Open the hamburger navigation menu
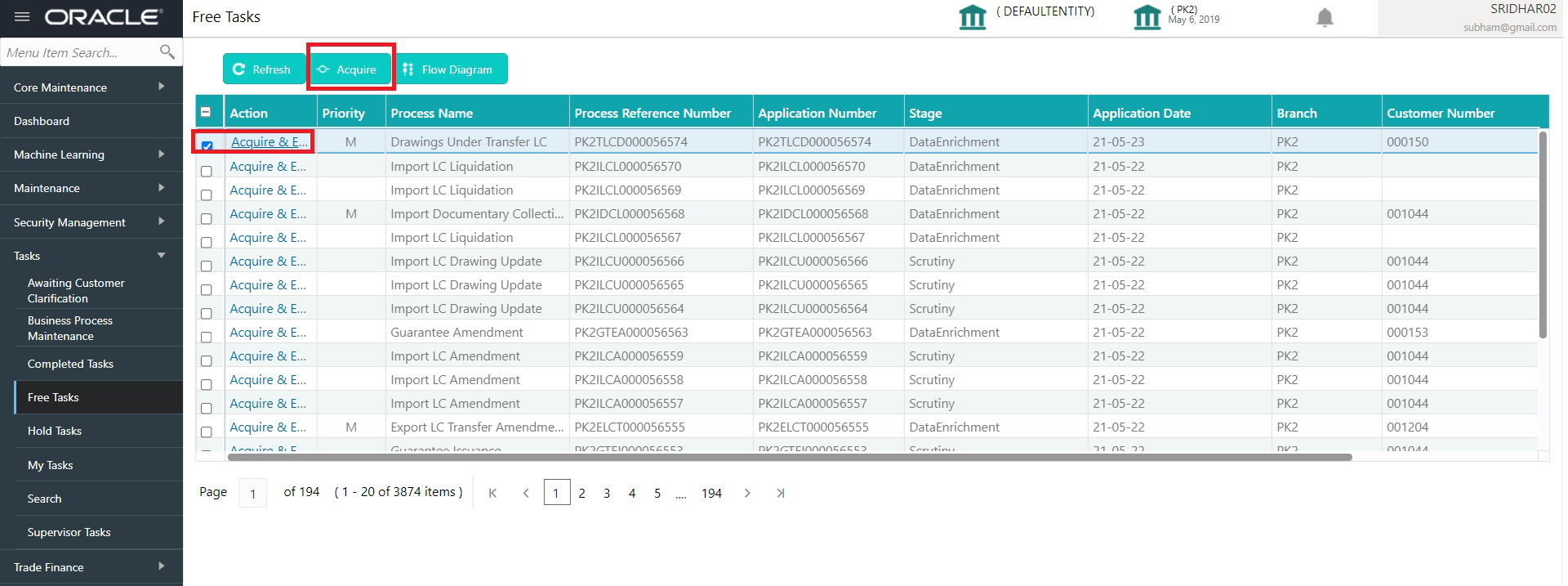 (22, 16)
